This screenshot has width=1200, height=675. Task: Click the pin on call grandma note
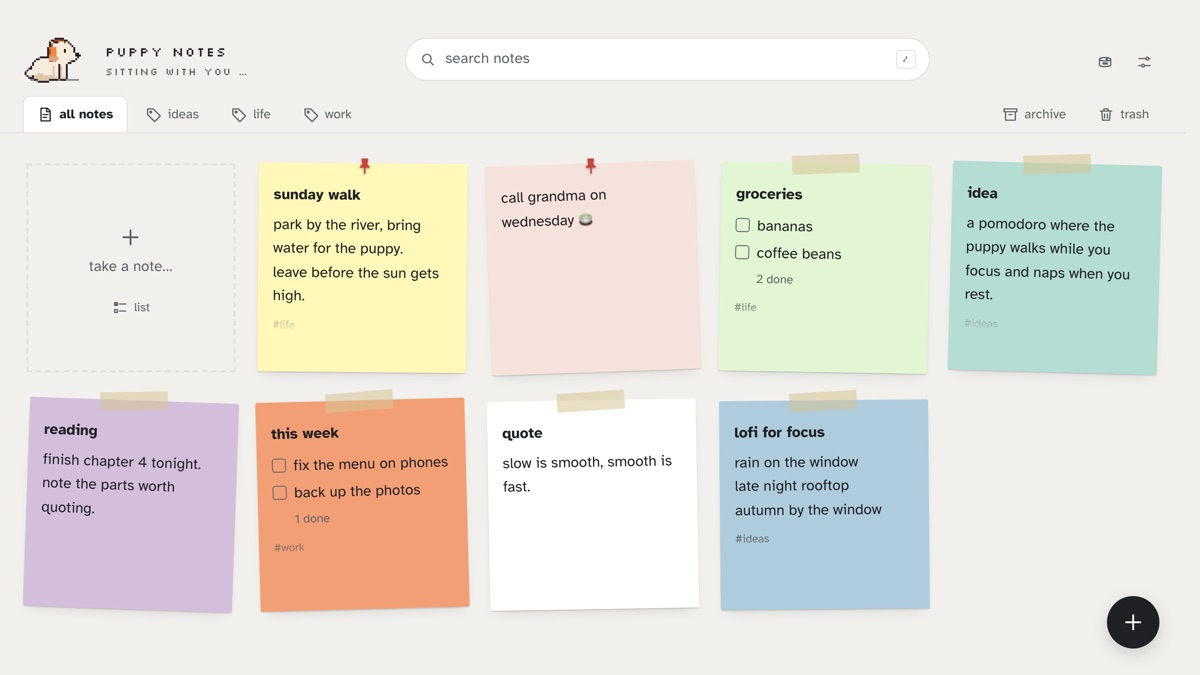pos(590,165)
